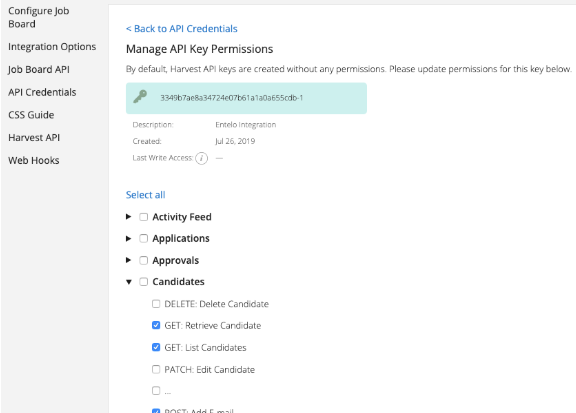The height and width of the screenshot is (413, 576).
Task: Click the key icon beside API key
Action: tap(140, 97)
